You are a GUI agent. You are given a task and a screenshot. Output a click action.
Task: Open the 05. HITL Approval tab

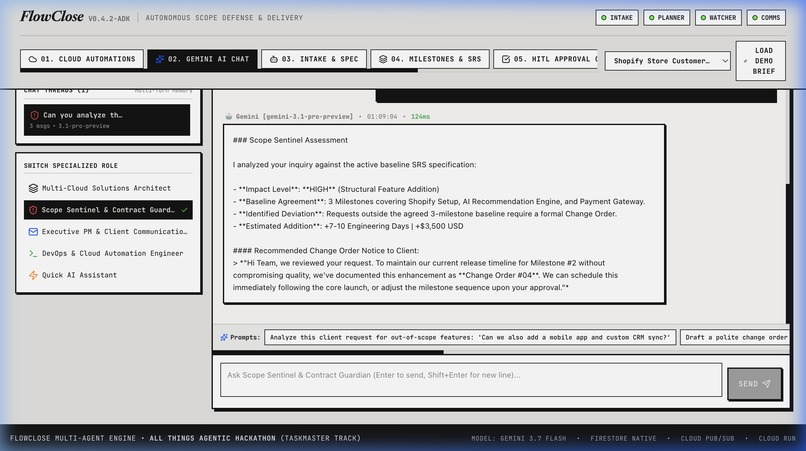[545, 59]
